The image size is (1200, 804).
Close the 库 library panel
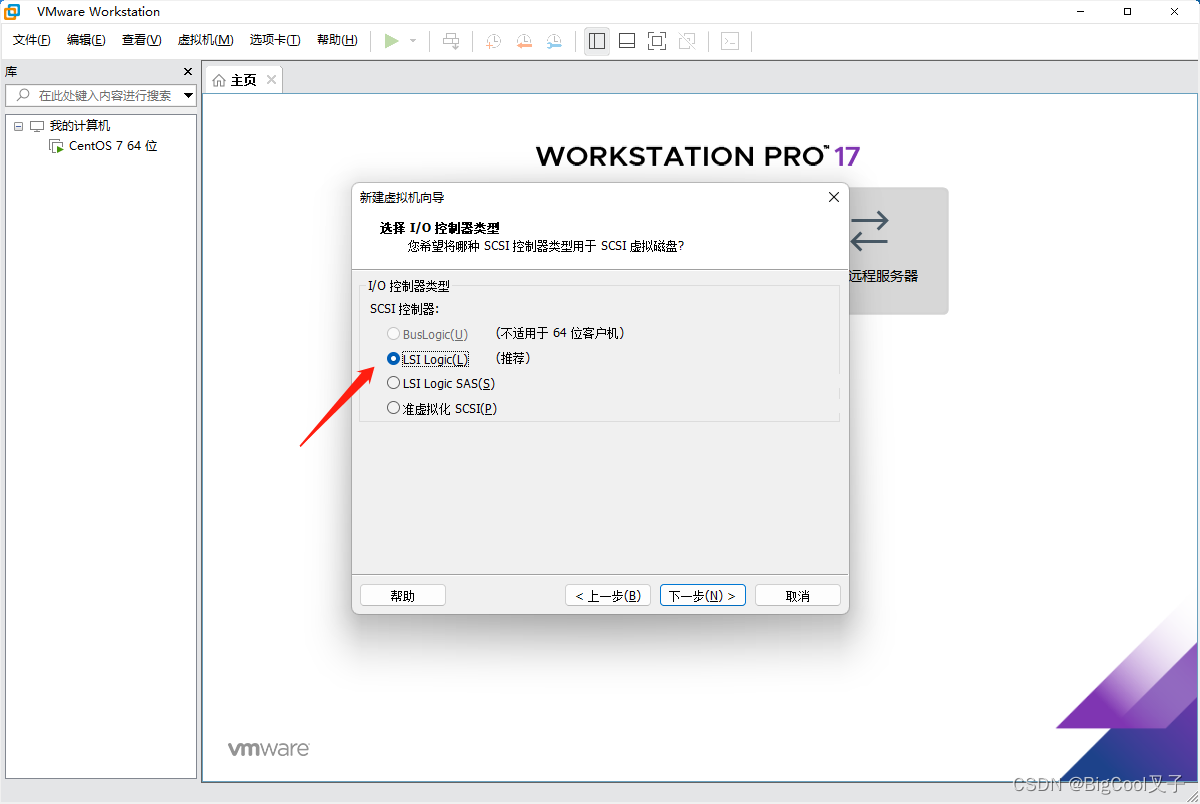coord(188,72)
